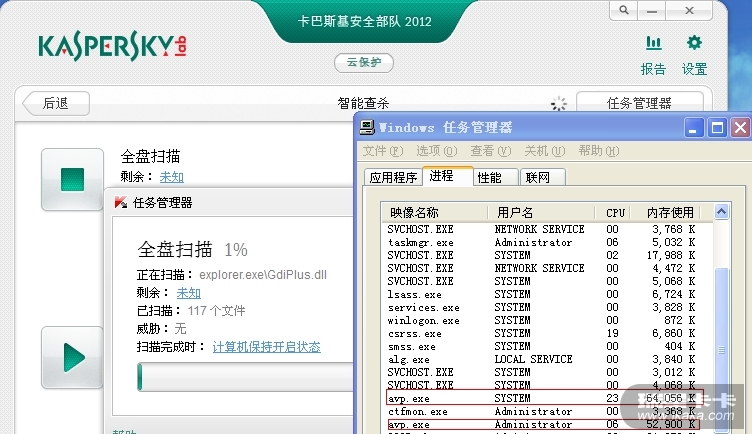
Task: Open 查看(V) menu in Task Manager
Action: [x=491, y=151]
